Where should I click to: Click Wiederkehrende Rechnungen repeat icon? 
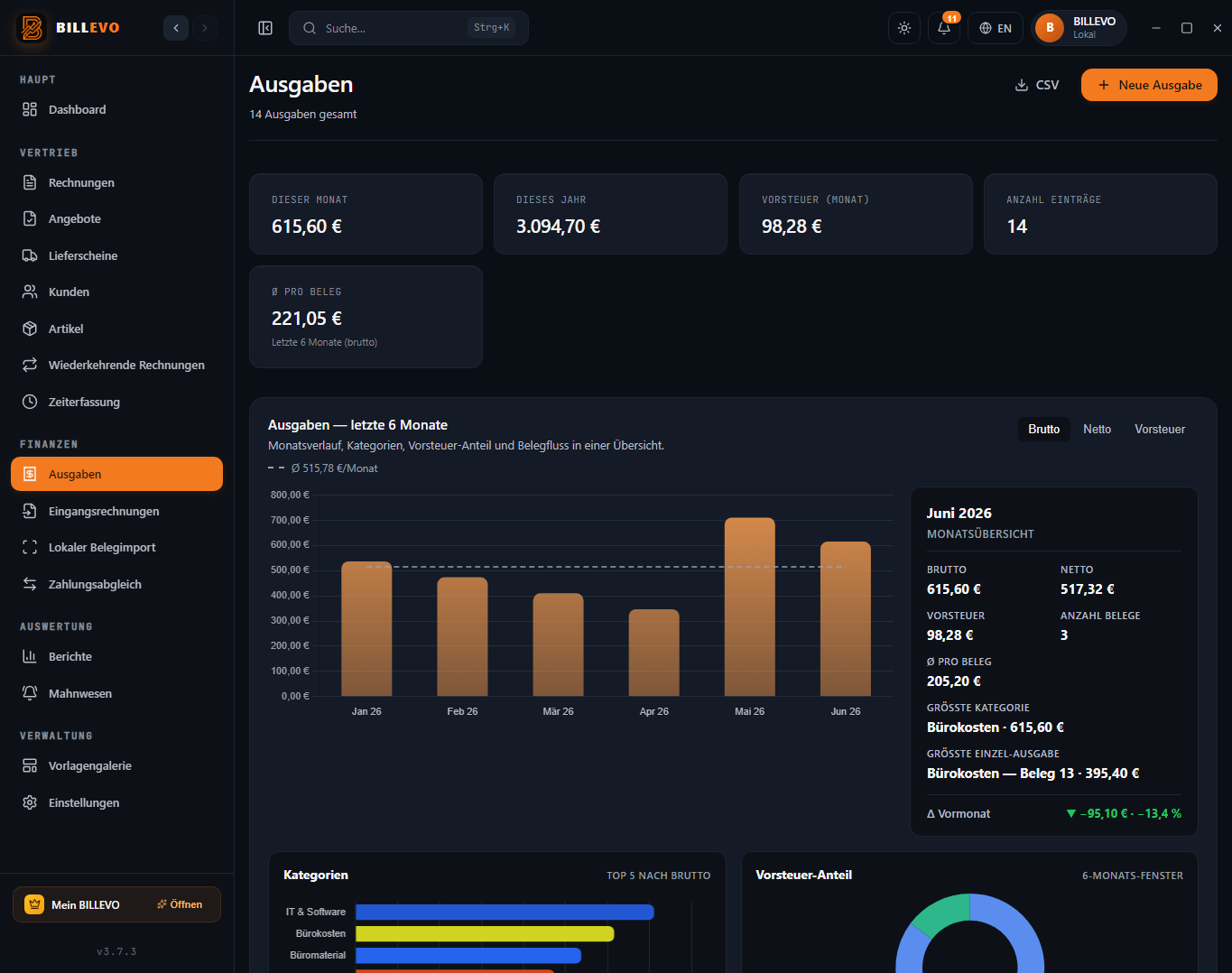point(30,366)
